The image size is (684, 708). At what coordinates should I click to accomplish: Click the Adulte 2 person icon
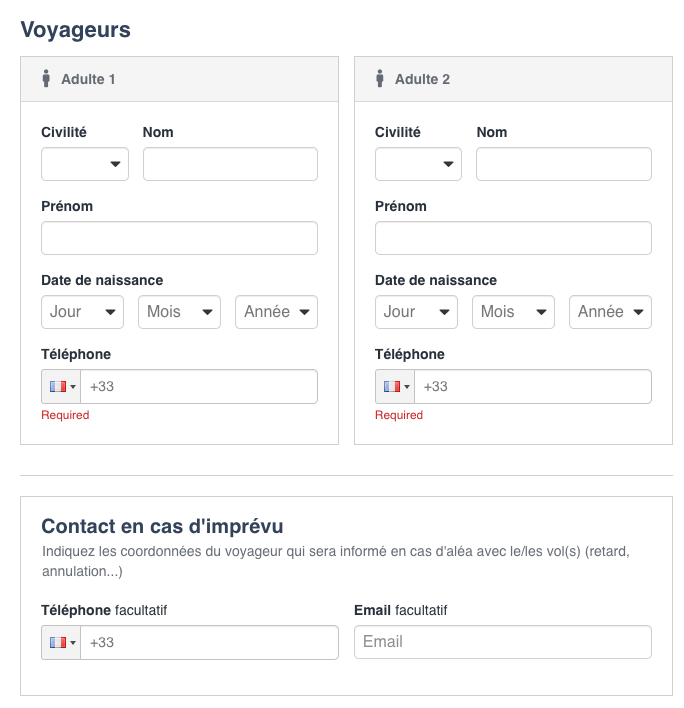click(380, 78)
